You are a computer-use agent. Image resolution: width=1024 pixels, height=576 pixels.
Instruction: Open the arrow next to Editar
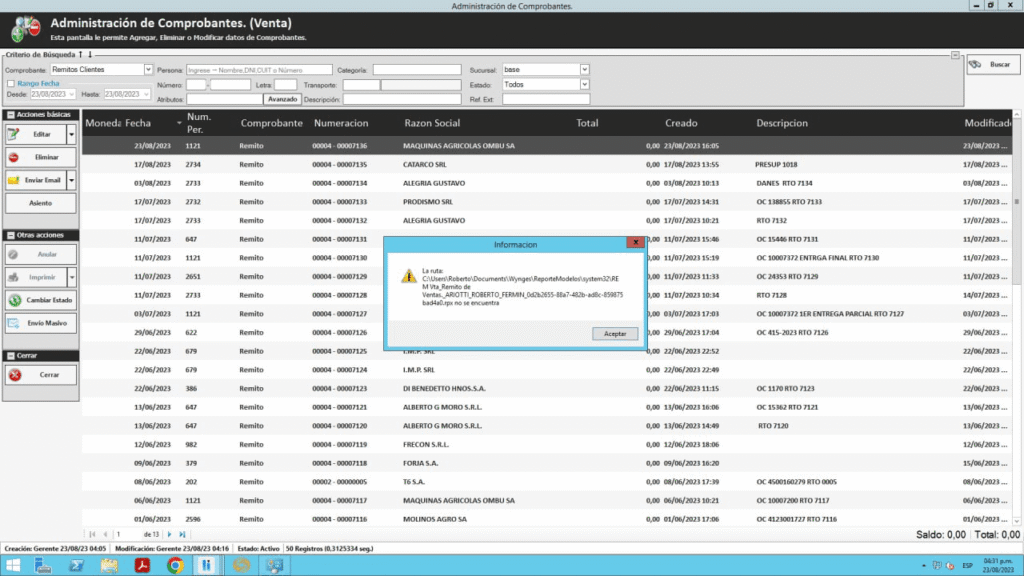(x=71, y=134)
